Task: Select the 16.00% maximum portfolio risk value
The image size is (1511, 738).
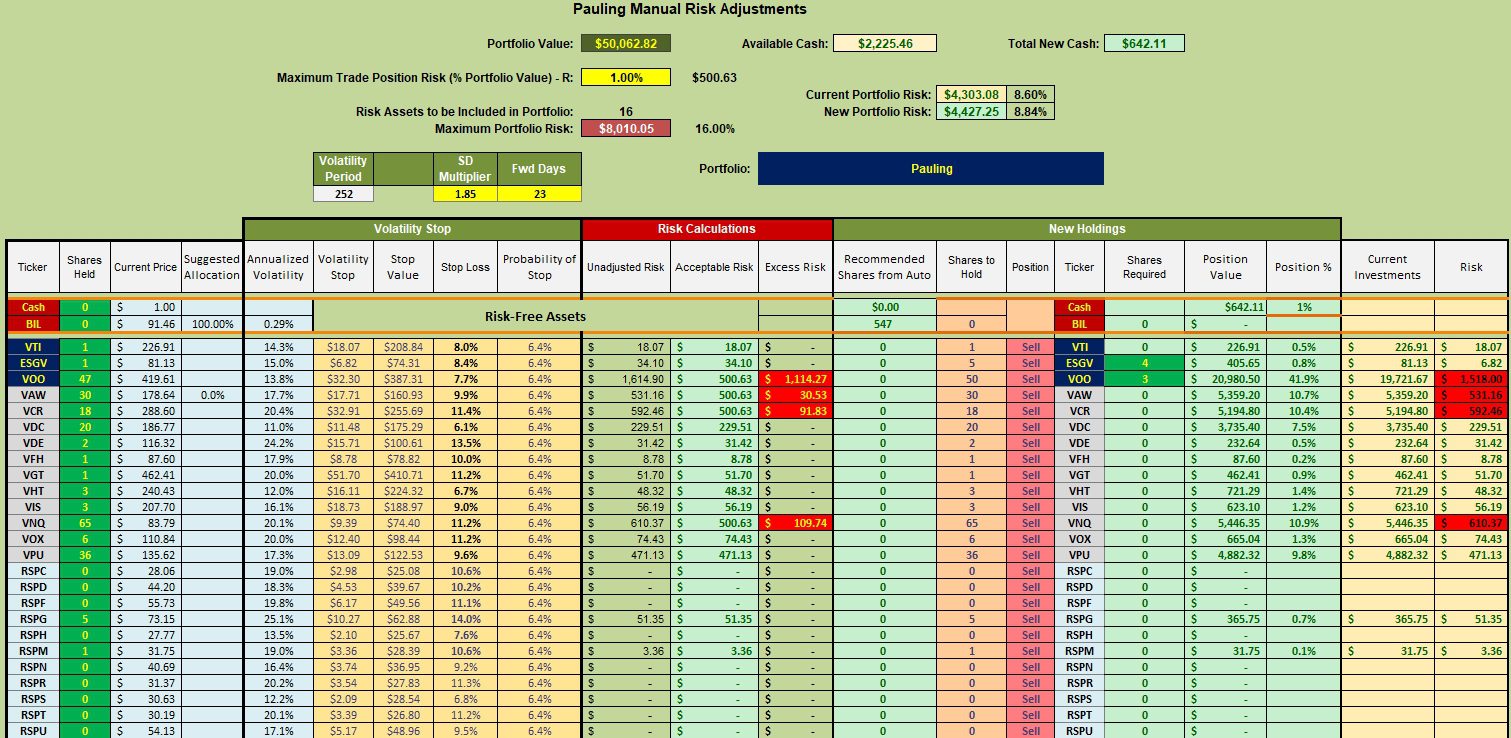Action: pos(715,128)
